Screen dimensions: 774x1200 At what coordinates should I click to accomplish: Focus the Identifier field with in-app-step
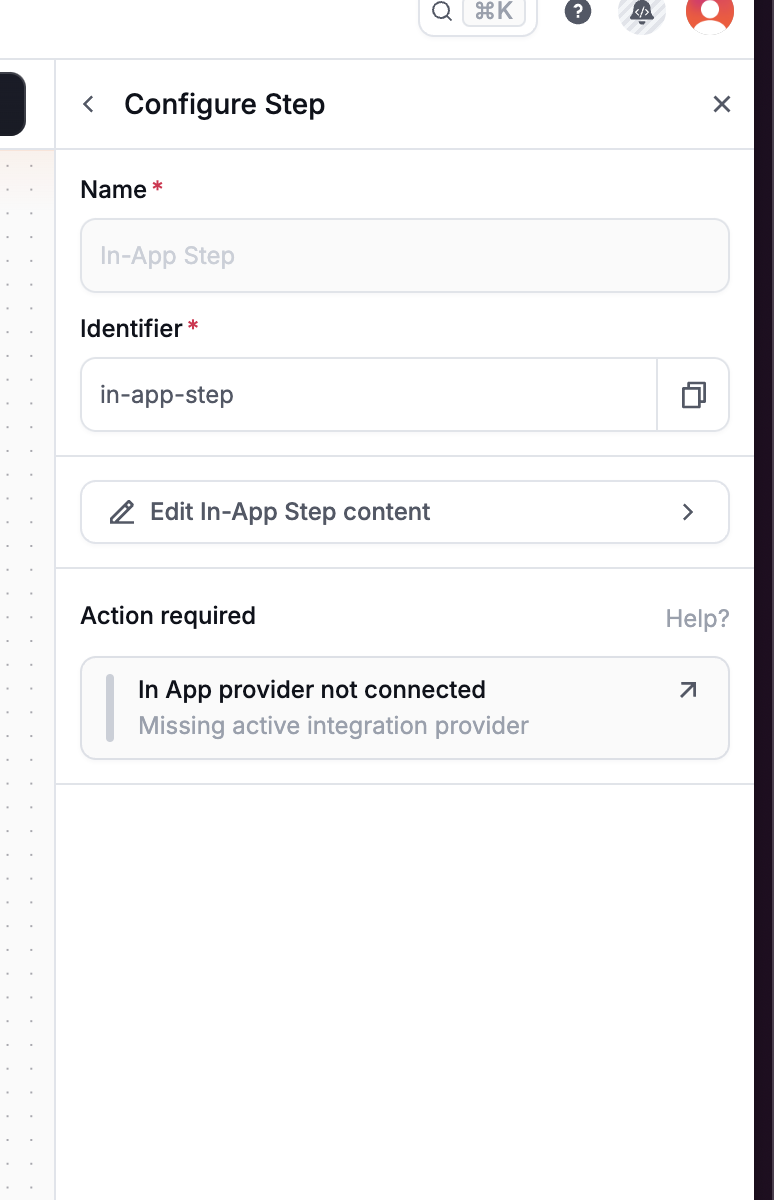click(x=368, y=395)
